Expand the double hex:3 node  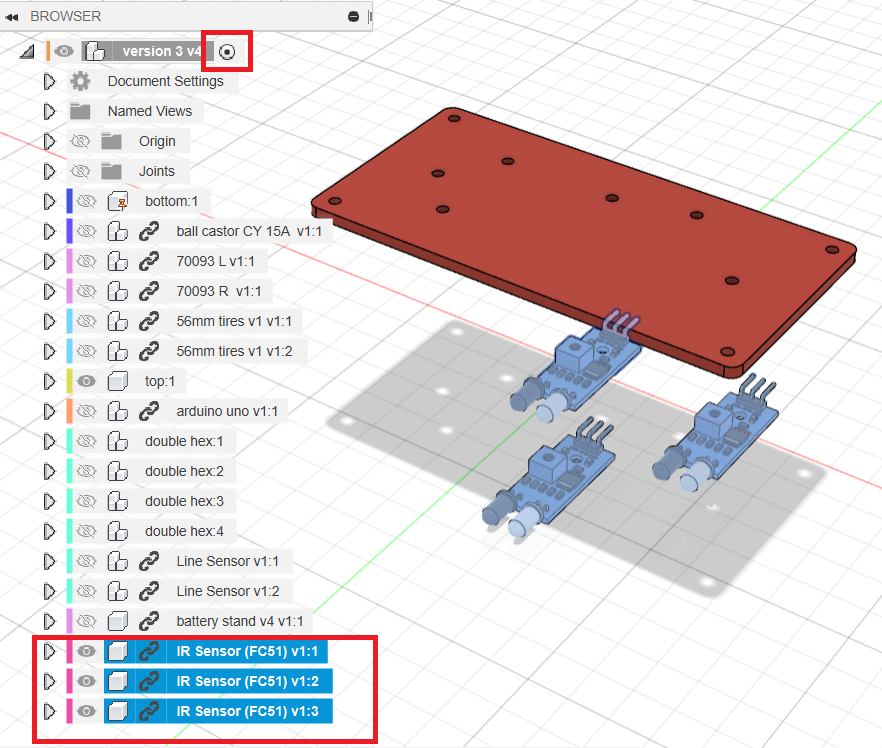click(x=48, y=500)
